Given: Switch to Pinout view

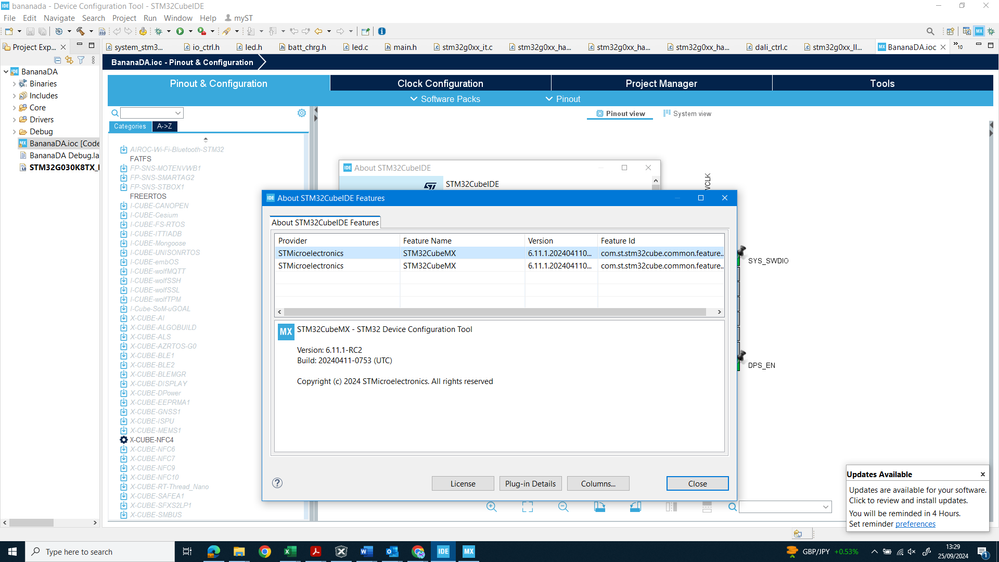Looking at the screenshot, I should click(621, 113).
